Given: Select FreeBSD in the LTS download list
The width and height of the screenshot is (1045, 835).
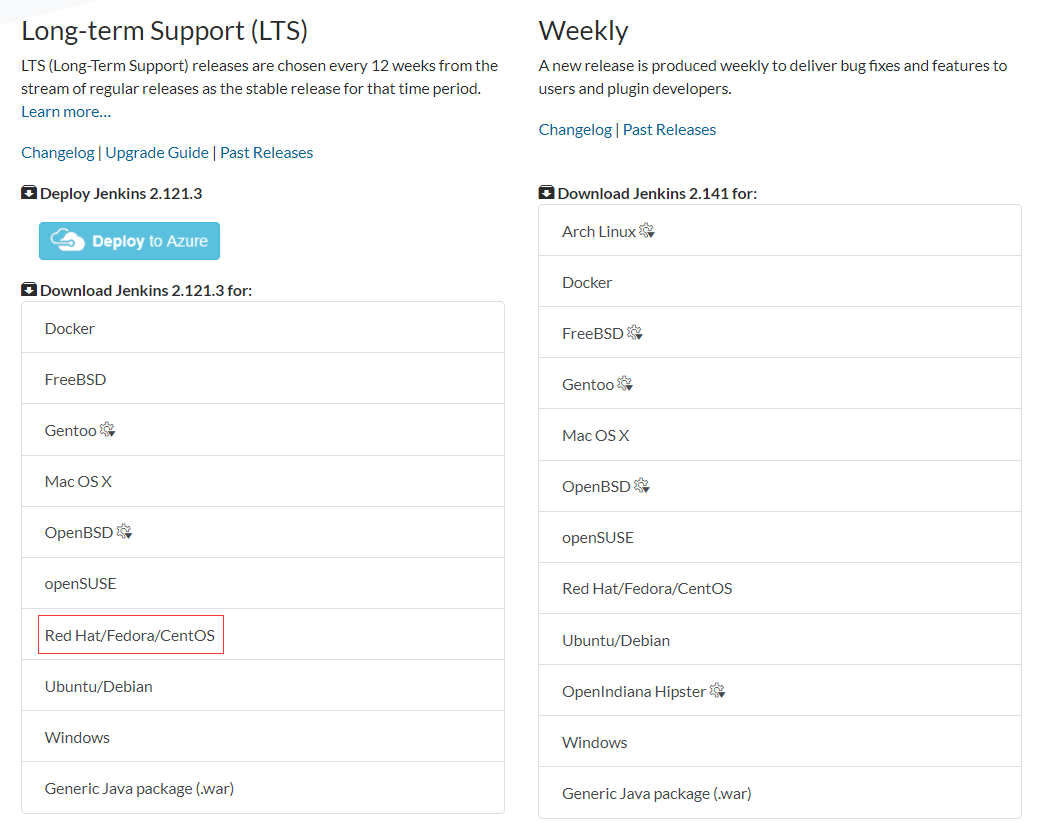Looking at the screenshot, I should [x=263, y=379].
